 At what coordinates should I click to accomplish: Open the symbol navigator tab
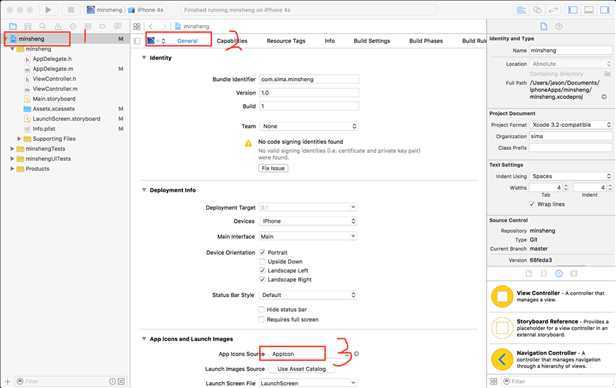pyautogui.click(x=28, y=26)
